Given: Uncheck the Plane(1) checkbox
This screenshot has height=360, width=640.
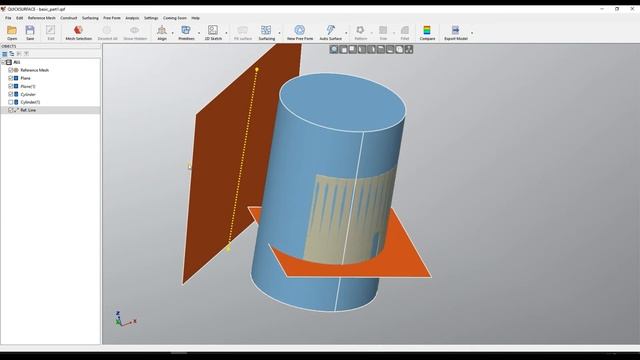Looking at the screenshot, I should click(11, 86).
